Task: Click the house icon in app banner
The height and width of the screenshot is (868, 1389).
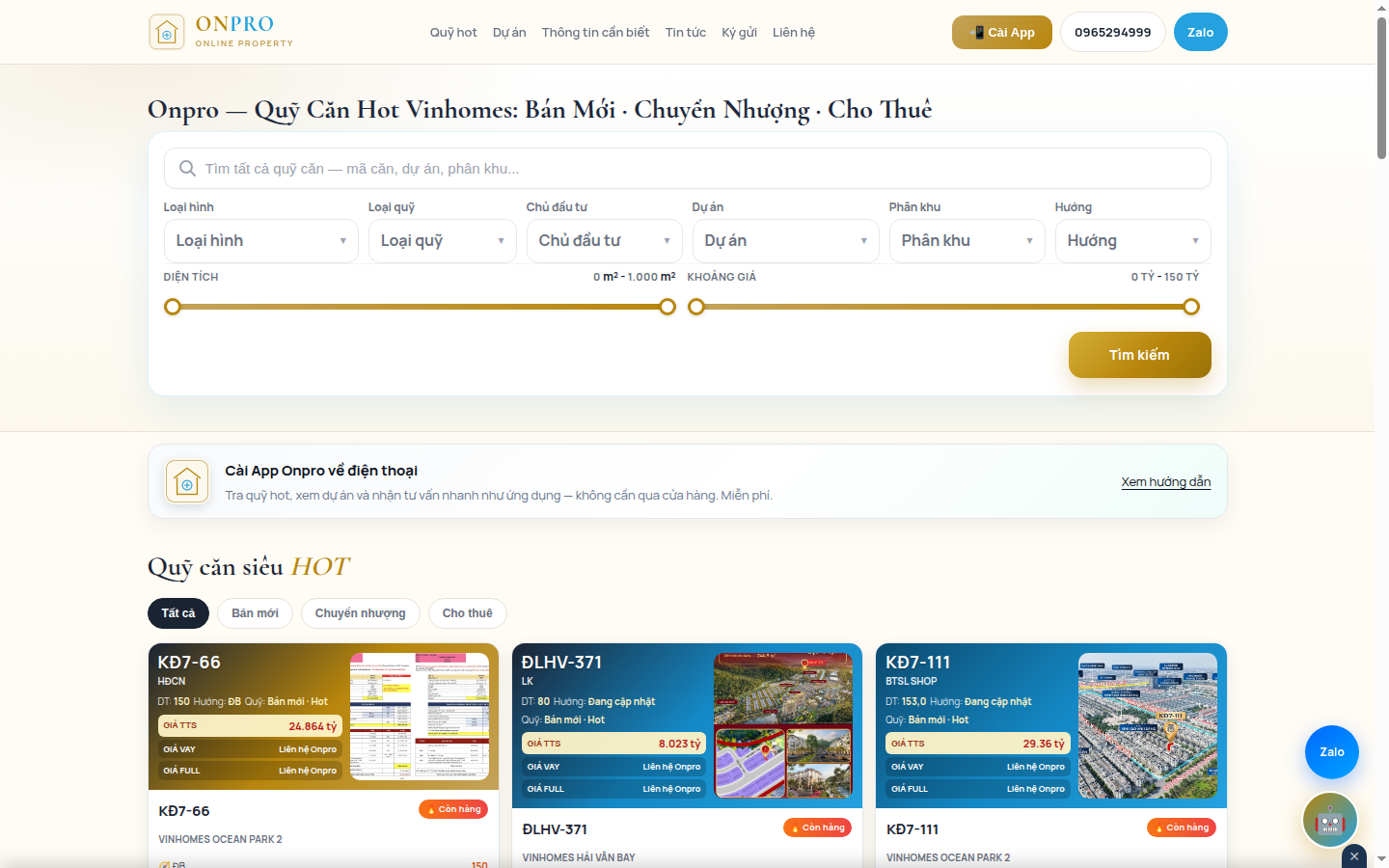Action: (x=187, y=481)
